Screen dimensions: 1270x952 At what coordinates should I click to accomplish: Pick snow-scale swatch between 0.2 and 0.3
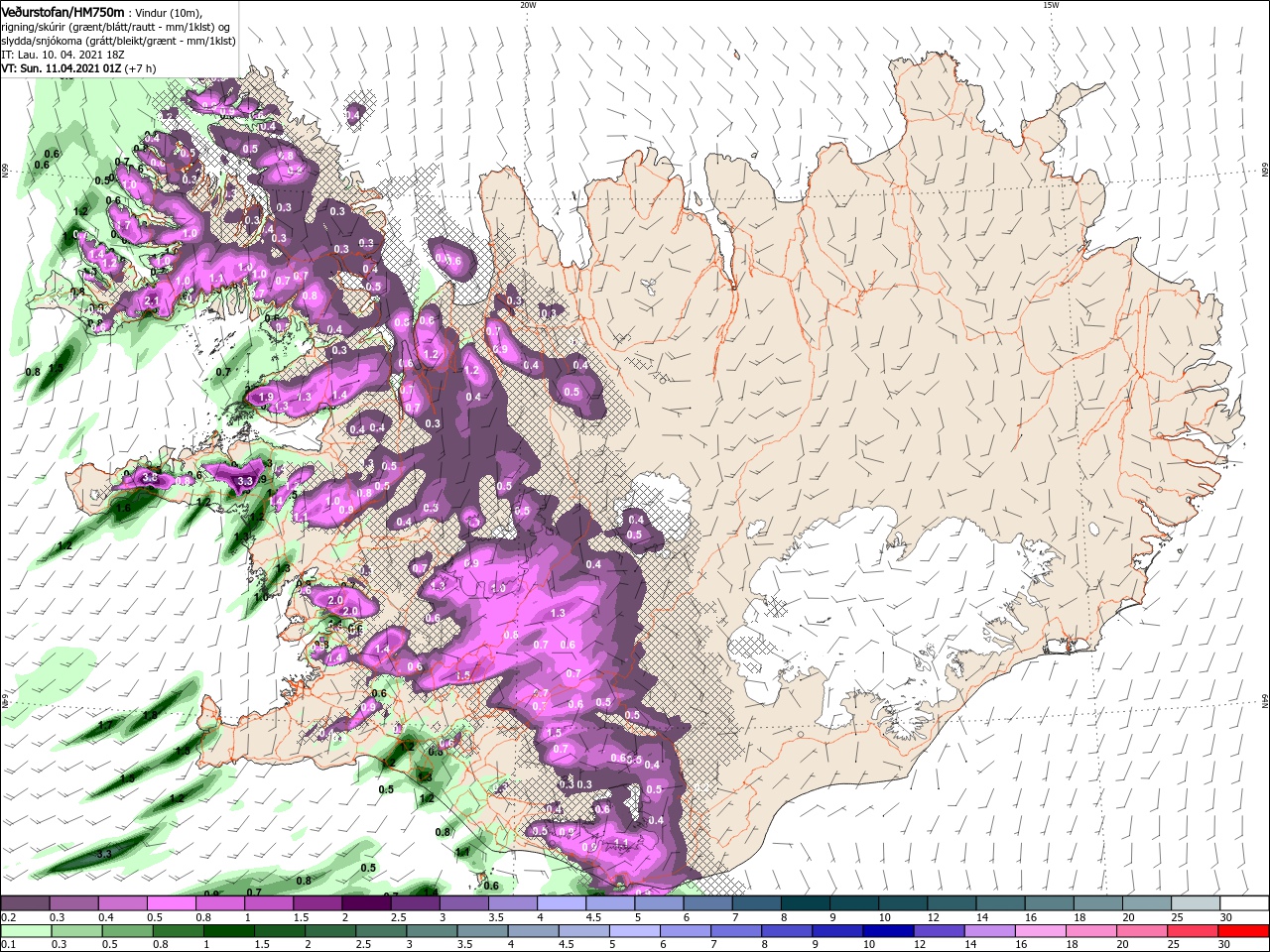point(25,903)
